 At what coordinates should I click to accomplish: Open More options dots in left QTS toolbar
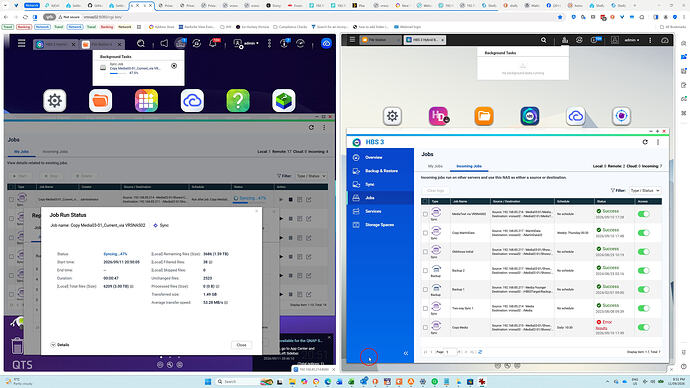click(269, 44)
